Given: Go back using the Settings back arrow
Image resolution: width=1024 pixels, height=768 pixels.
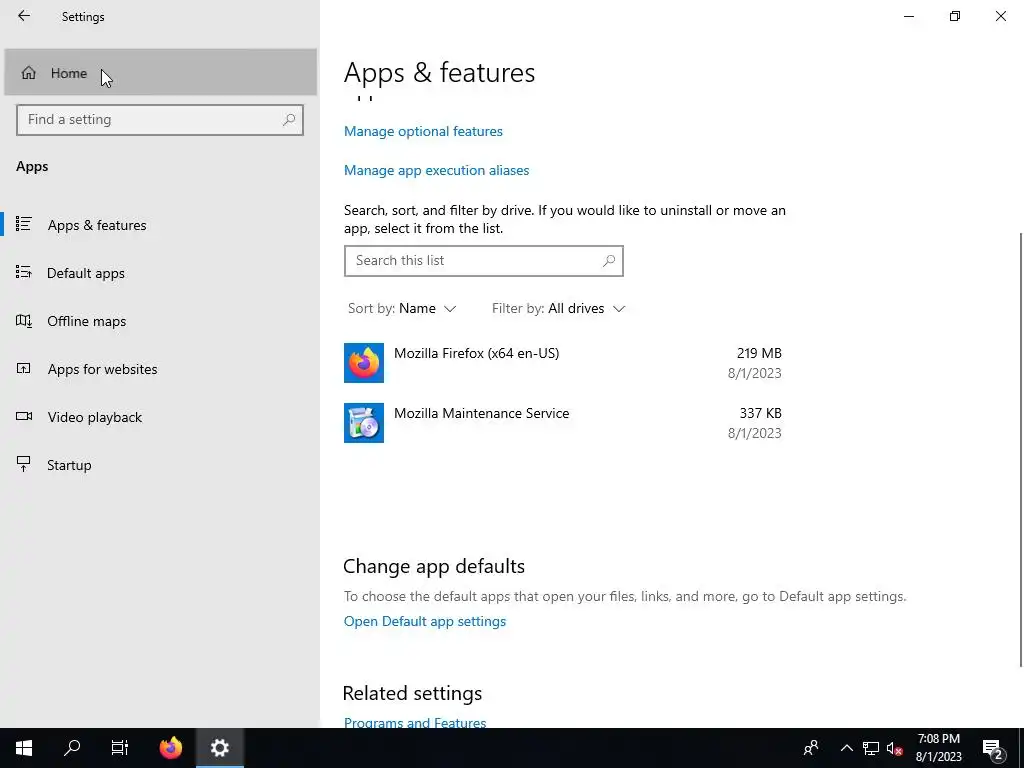Looking at the screenshot, I should coord(24,16).
